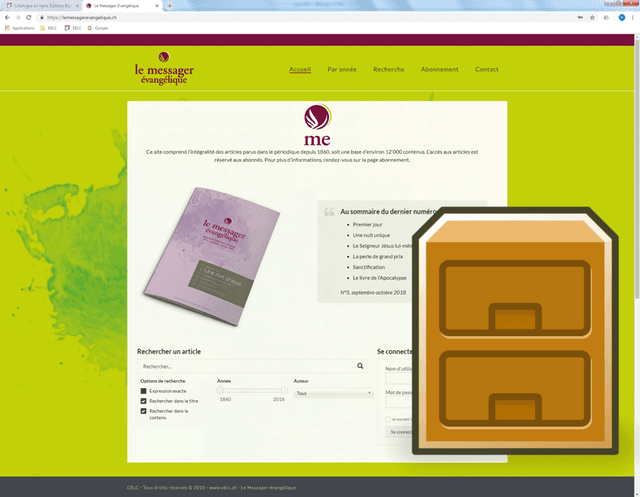Screen dimensions: 640x497
Task: Click the round me emblem logo
Action: [317, 117]
